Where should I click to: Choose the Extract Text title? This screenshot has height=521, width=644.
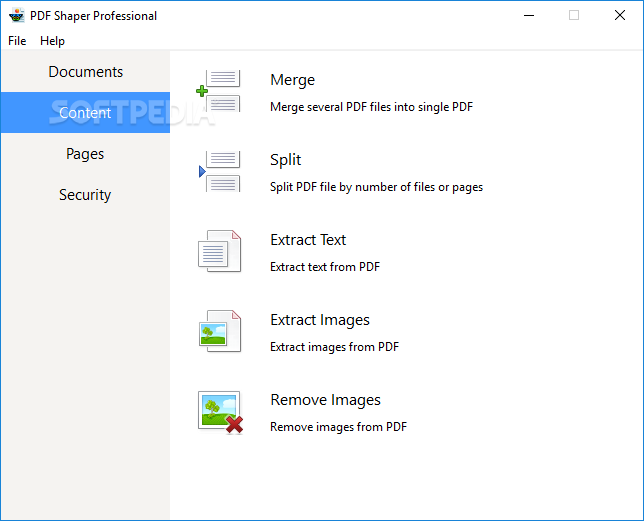tap(308, 240)
